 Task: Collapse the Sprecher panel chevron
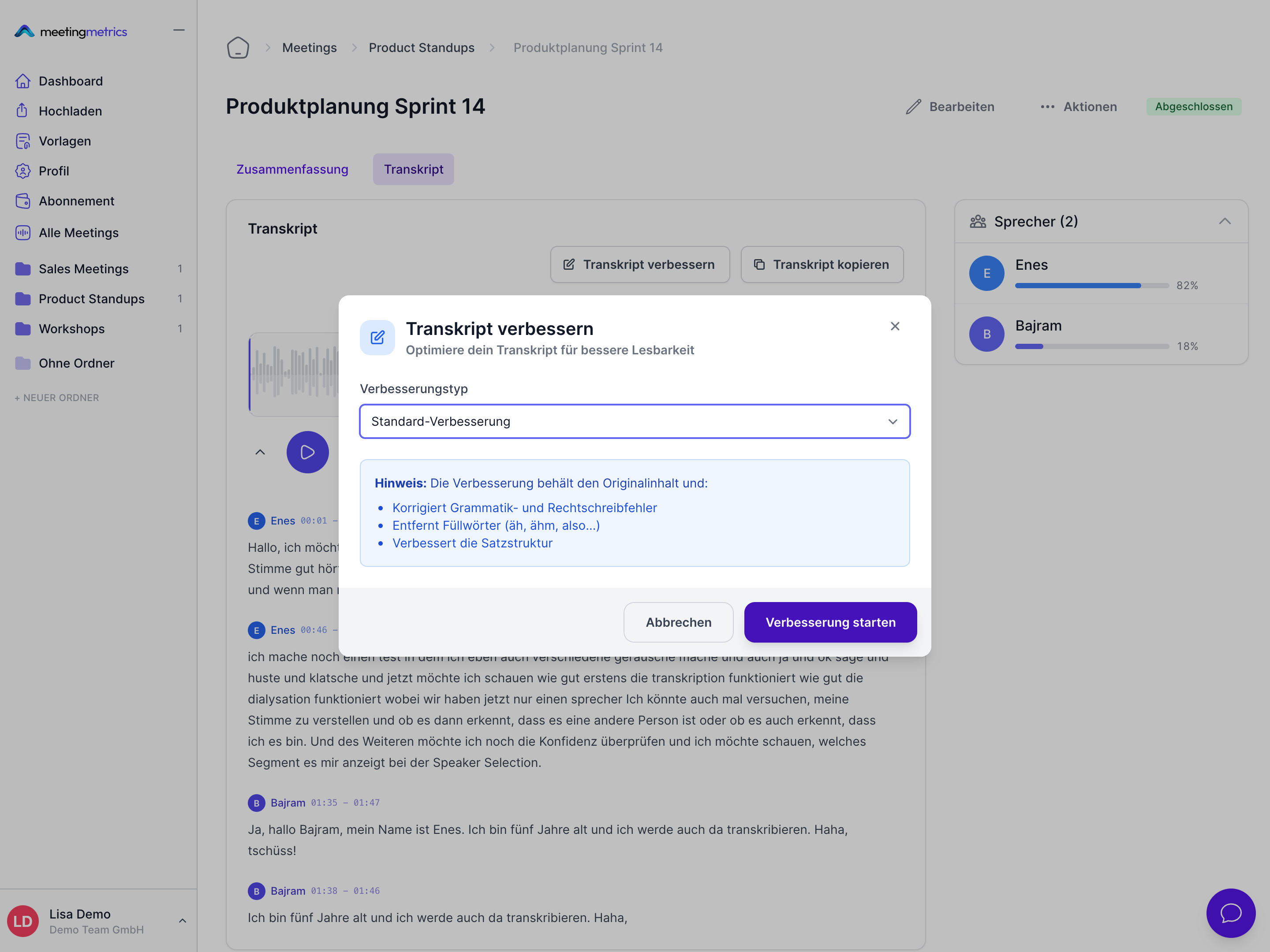(1225, 222)
